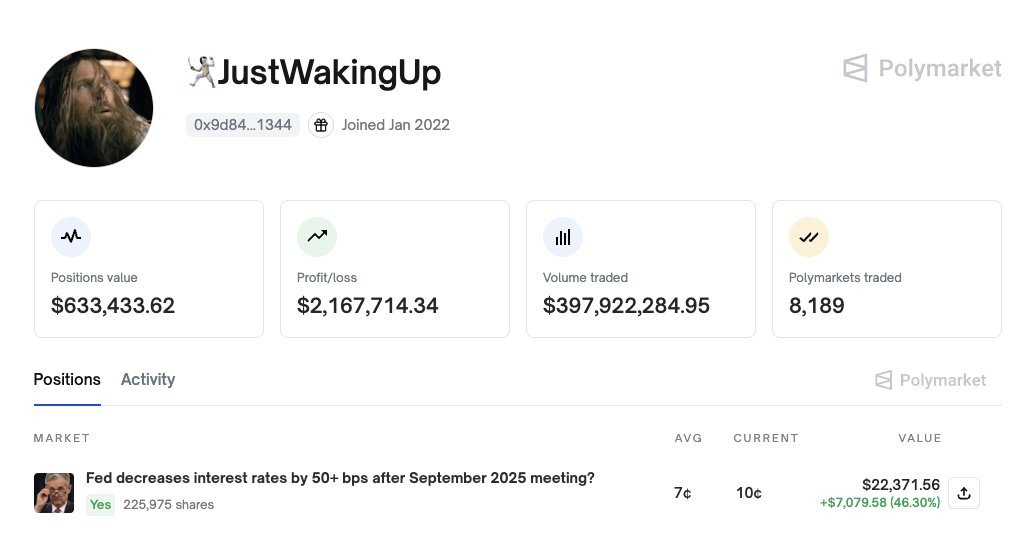Click the gift icon beside the wallet address

321,125
